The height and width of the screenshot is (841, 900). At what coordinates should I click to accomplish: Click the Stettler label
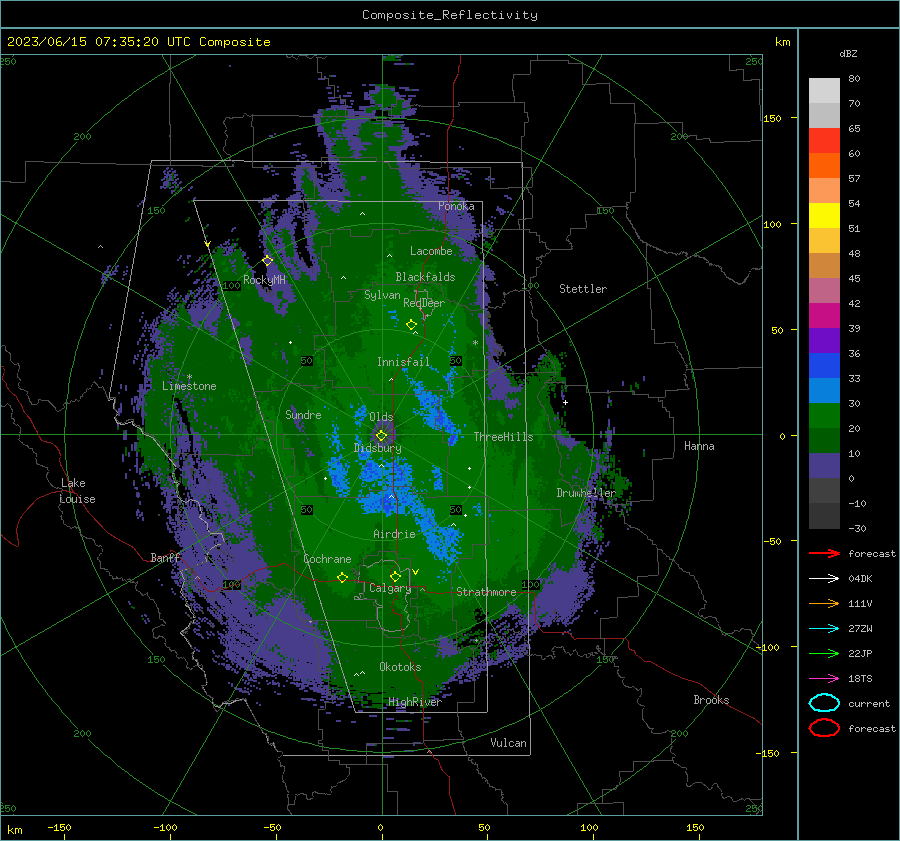[583, 289]
